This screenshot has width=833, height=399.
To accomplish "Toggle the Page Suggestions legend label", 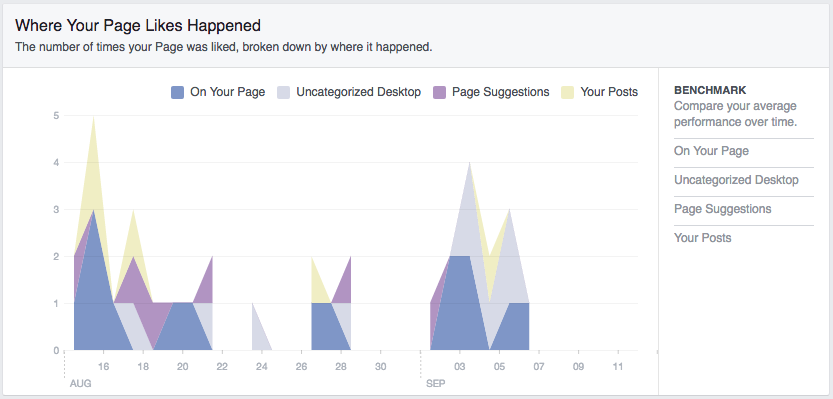I will pyautogui.click(x=500, y=92).
